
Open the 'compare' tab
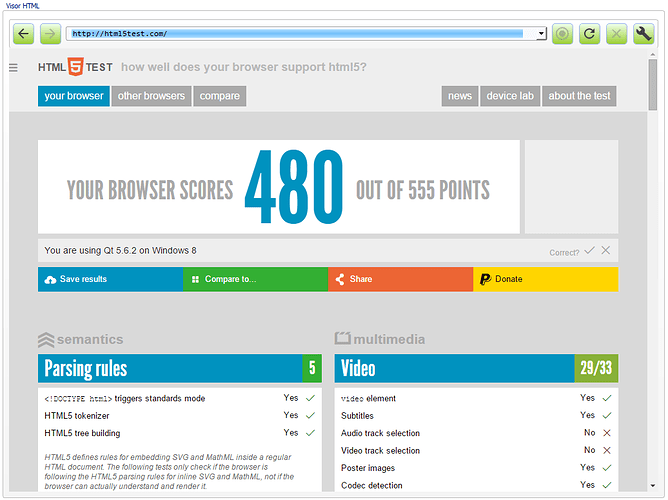coord(219,96)
